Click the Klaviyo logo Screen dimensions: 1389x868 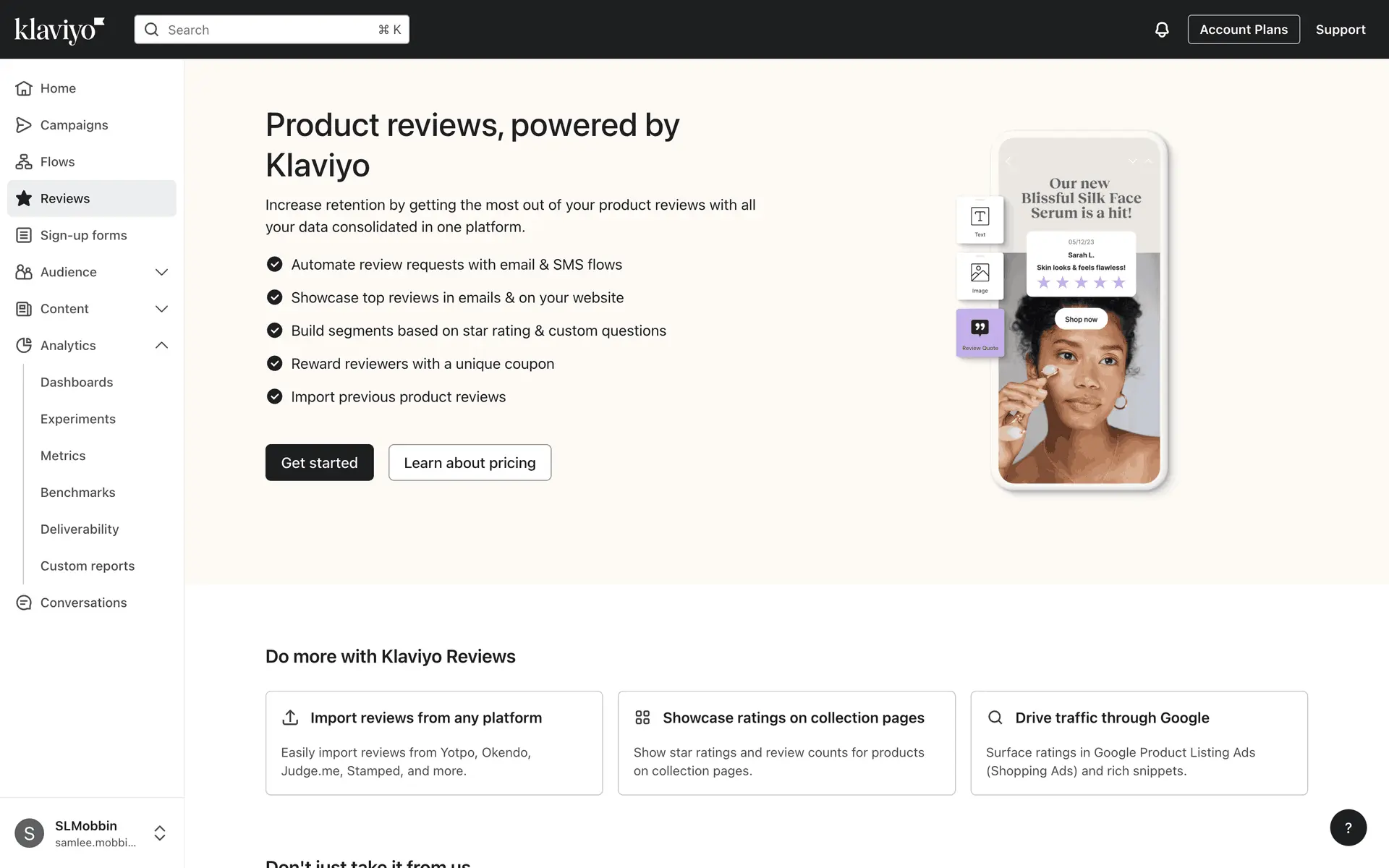pos(59,30)
